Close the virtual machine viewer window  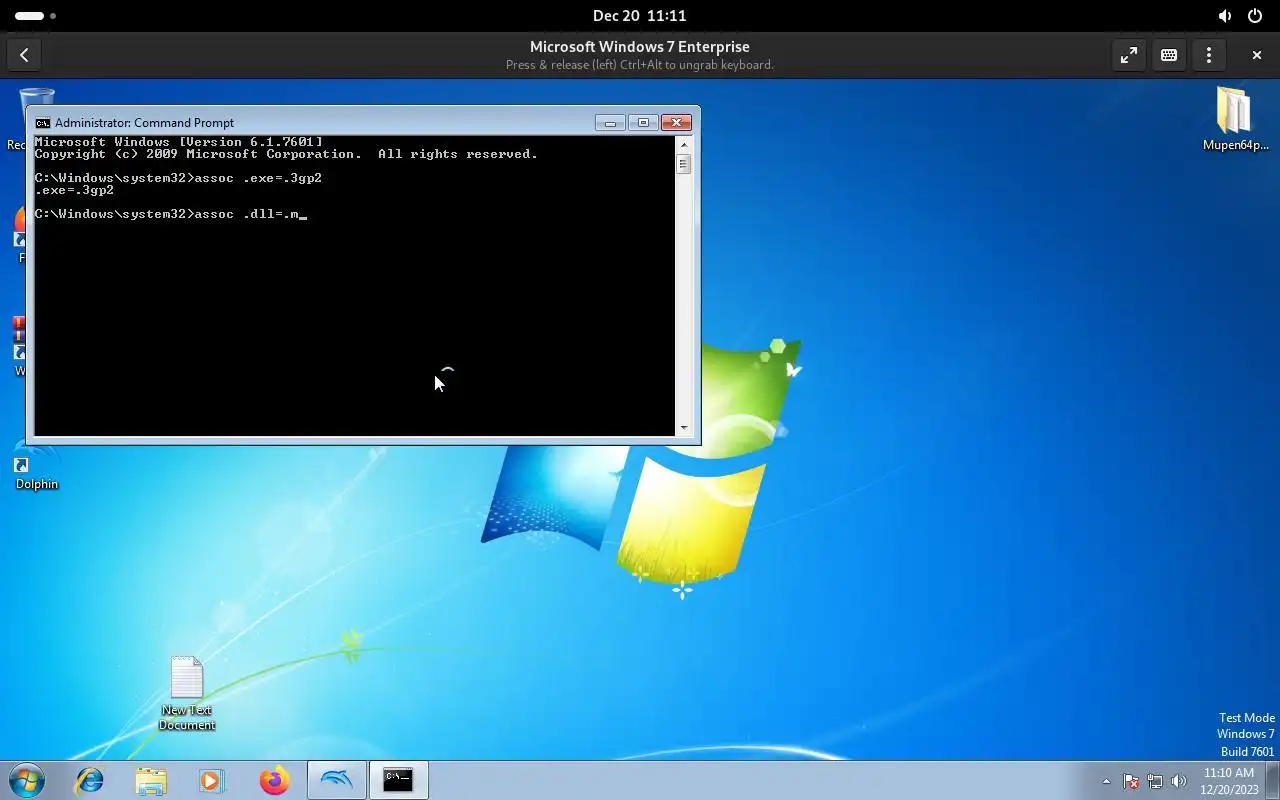(1257, 55)
